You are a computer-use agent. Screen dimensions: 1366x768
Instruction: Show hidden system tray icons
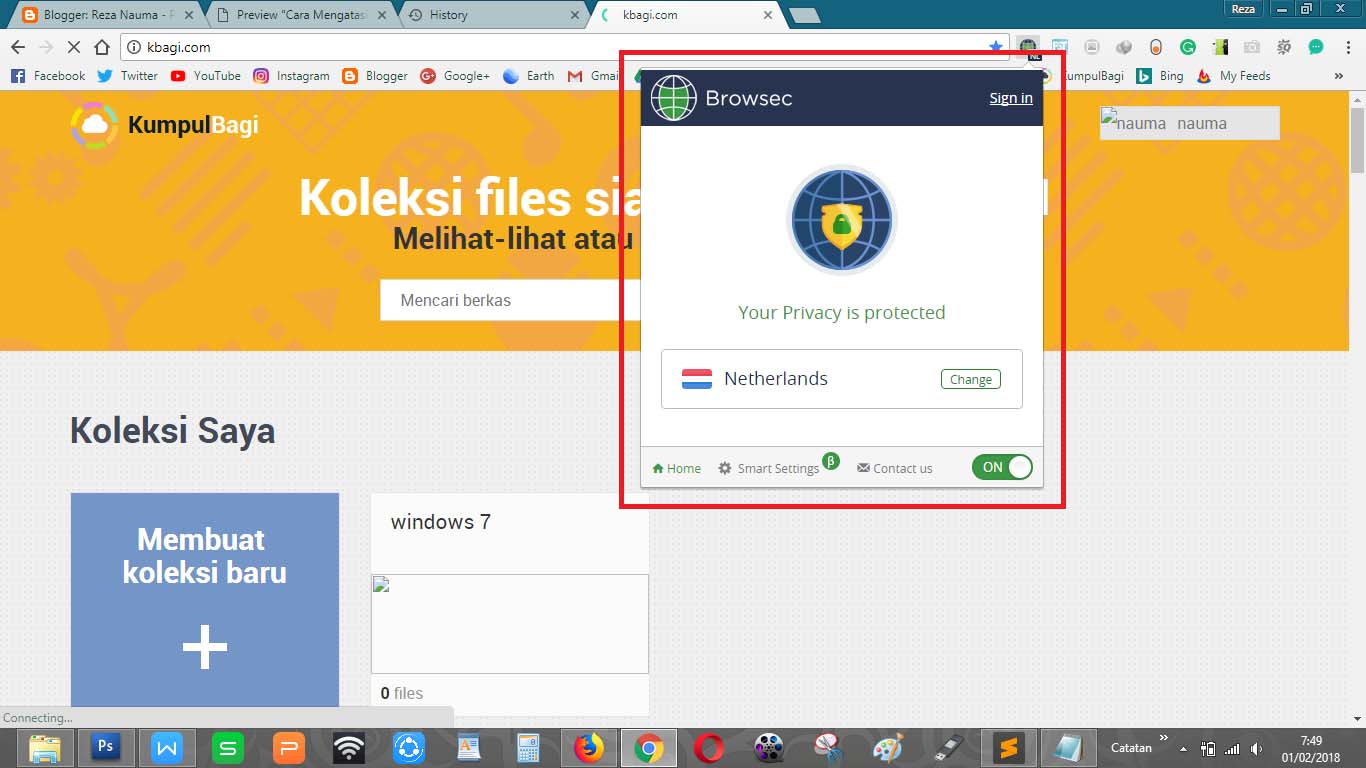tap(1184, 748)
